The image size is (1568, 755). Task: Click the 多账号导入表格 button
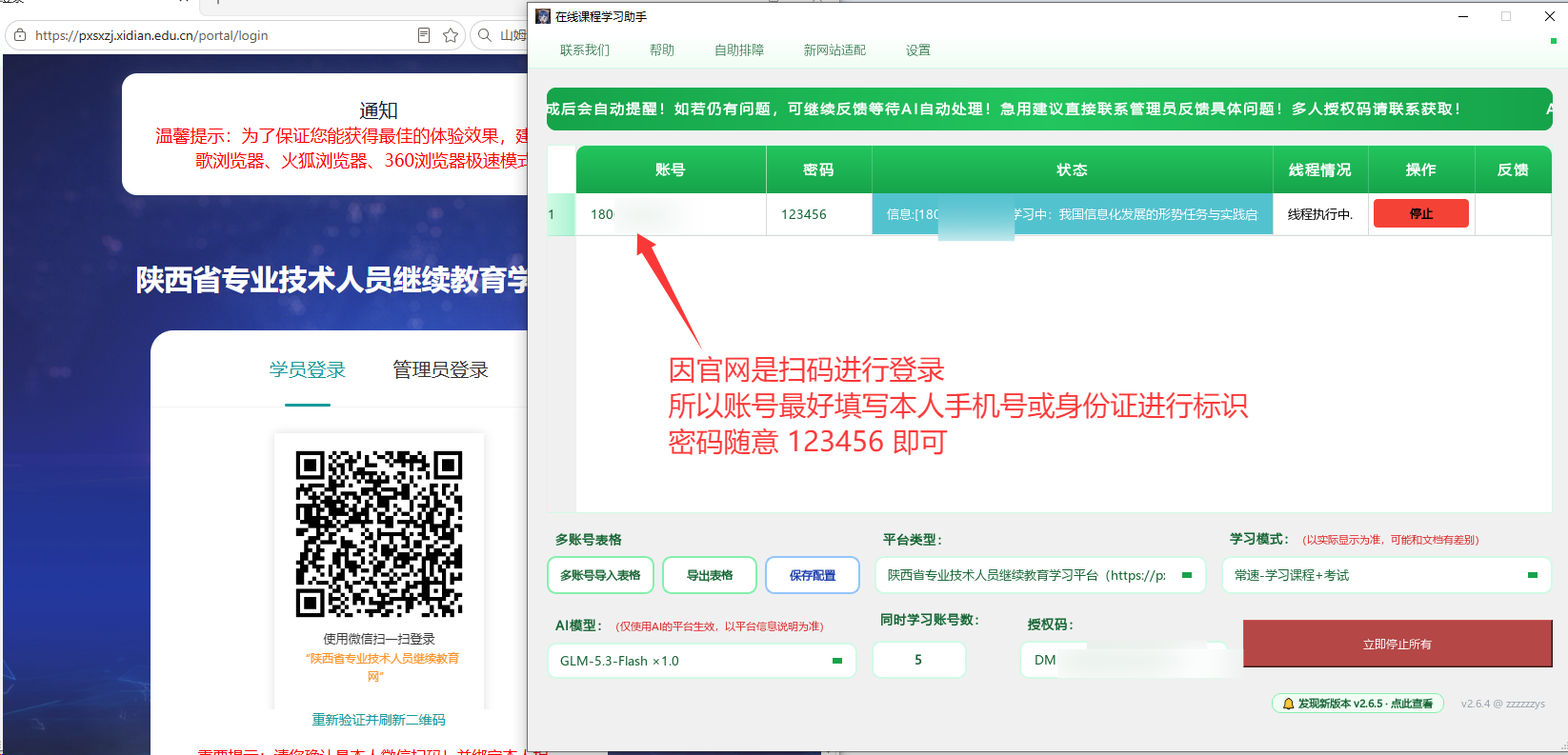click(x=600, y=575)
